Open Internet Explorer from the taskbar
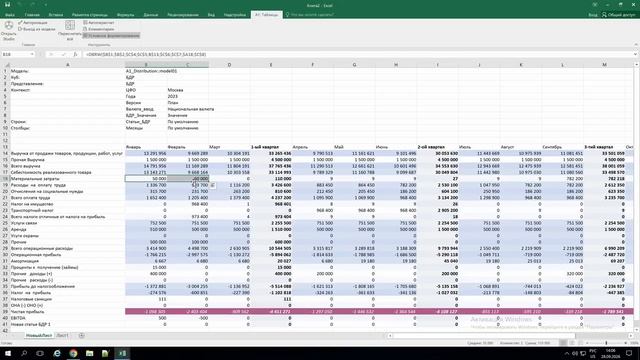Viewport: 640px width, 360px height. tap(57, 353)
